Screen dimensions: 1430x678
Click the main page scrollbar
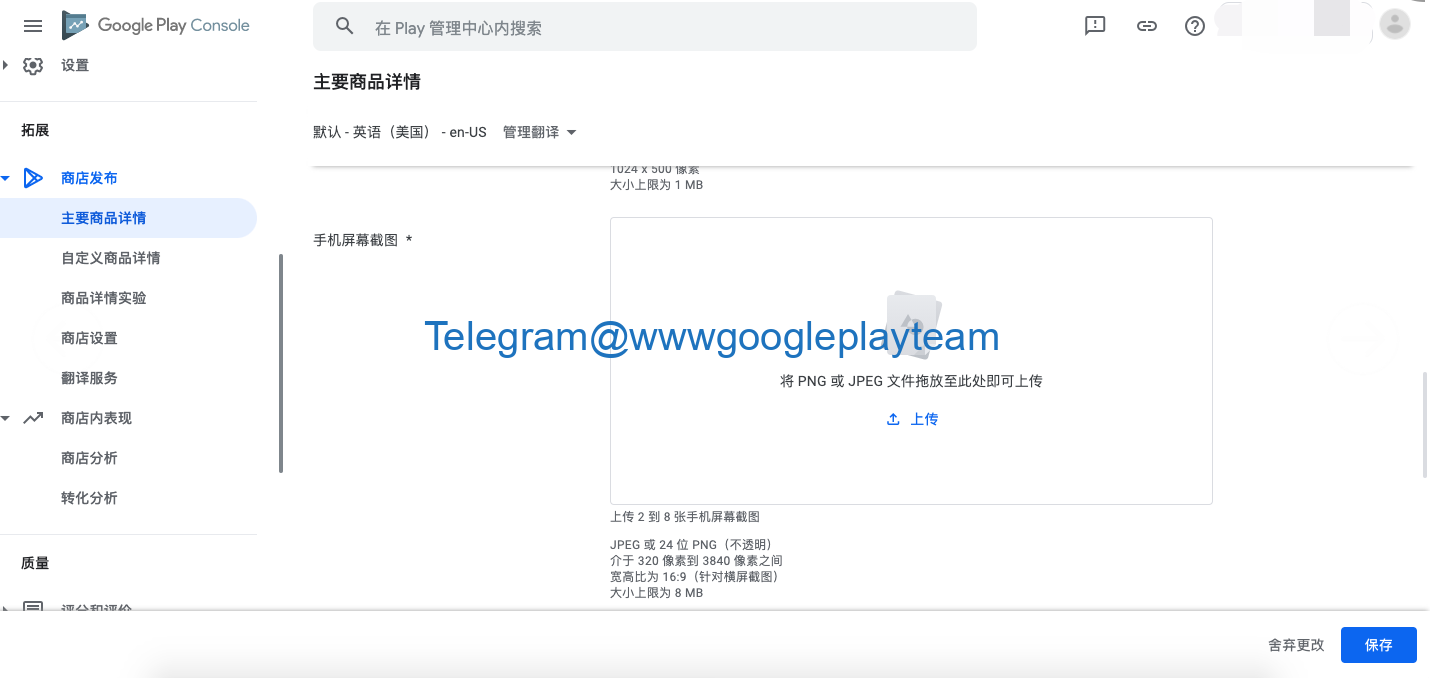tap(1425, 426)
